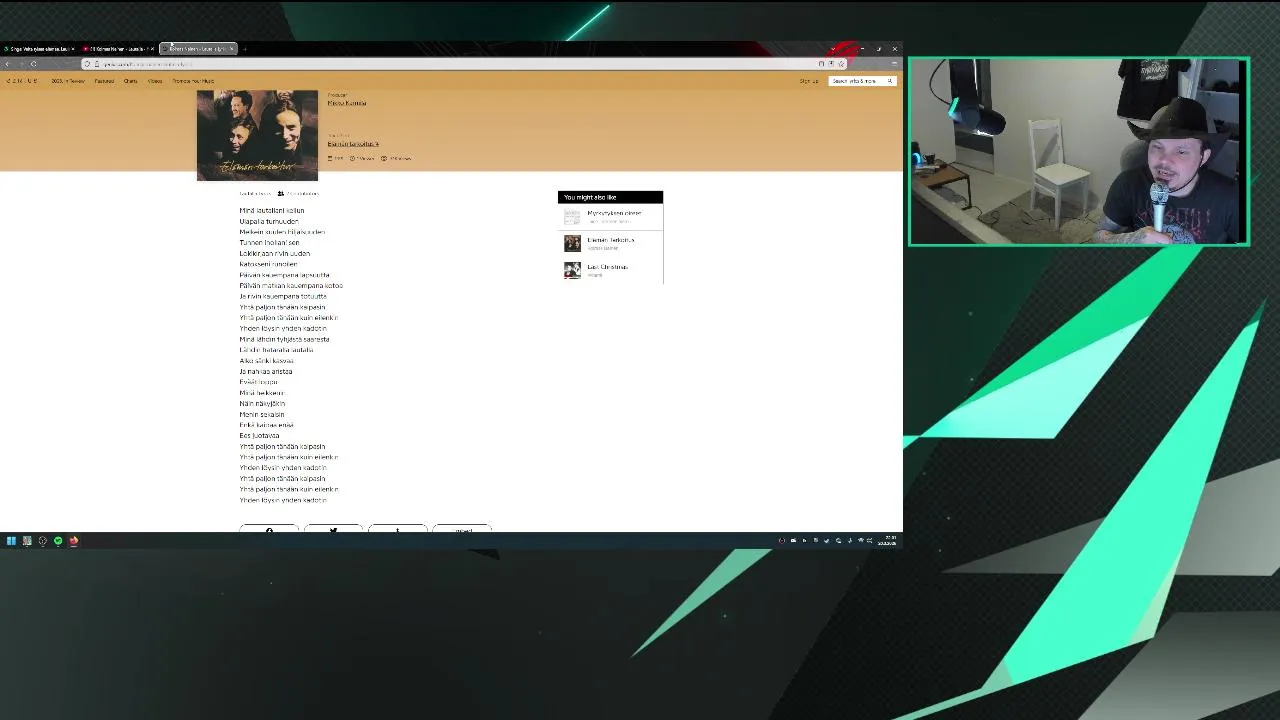Switch to the second browser tab

[118, 48]
